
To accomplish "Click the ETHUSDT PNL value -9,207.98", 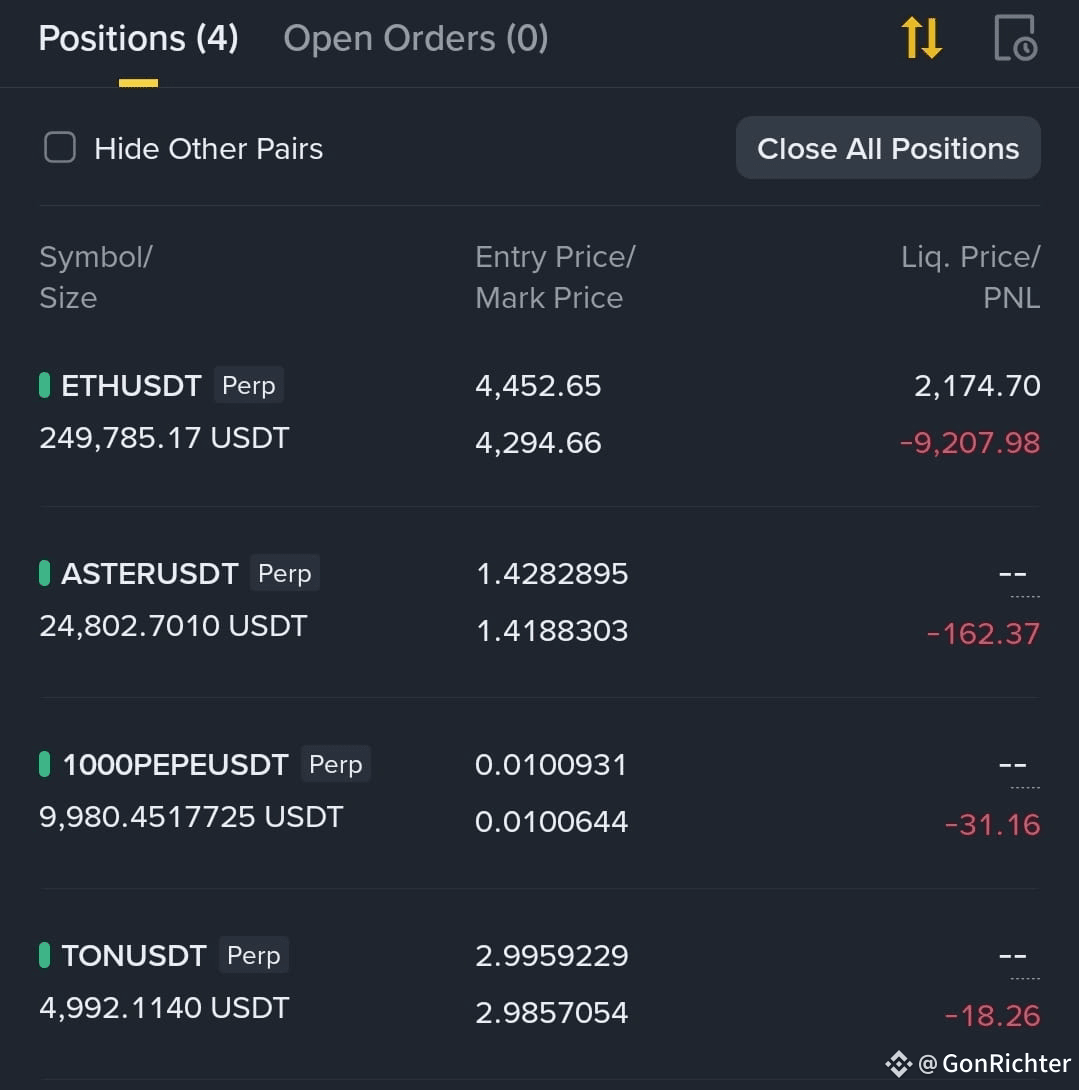I will click(x=970, y=443).
